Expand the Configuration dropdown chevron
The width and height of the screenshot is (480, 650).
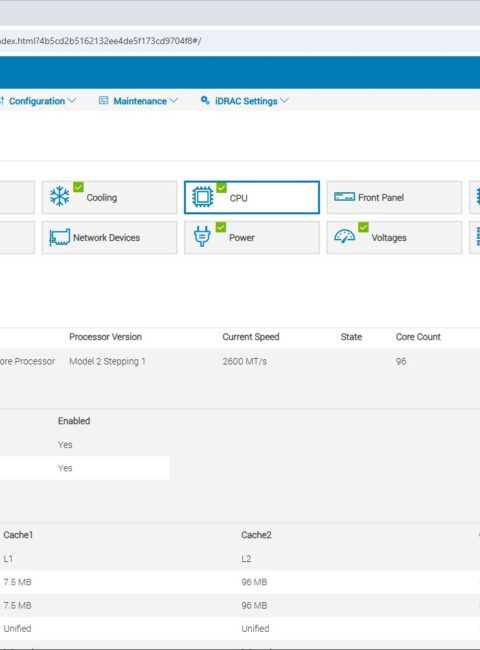click(72, 101)
